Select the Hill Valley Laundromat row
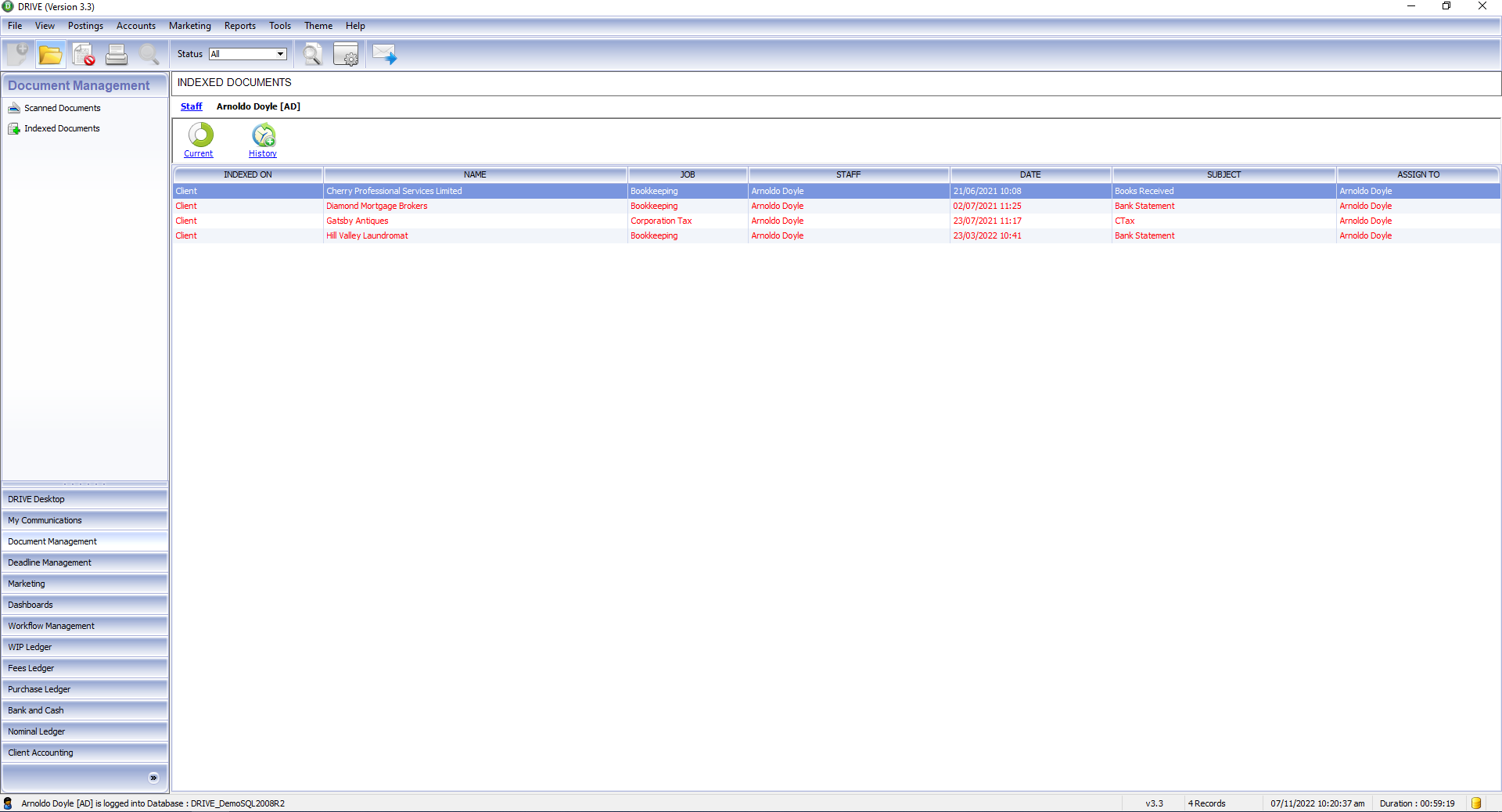 coord(836,235)
